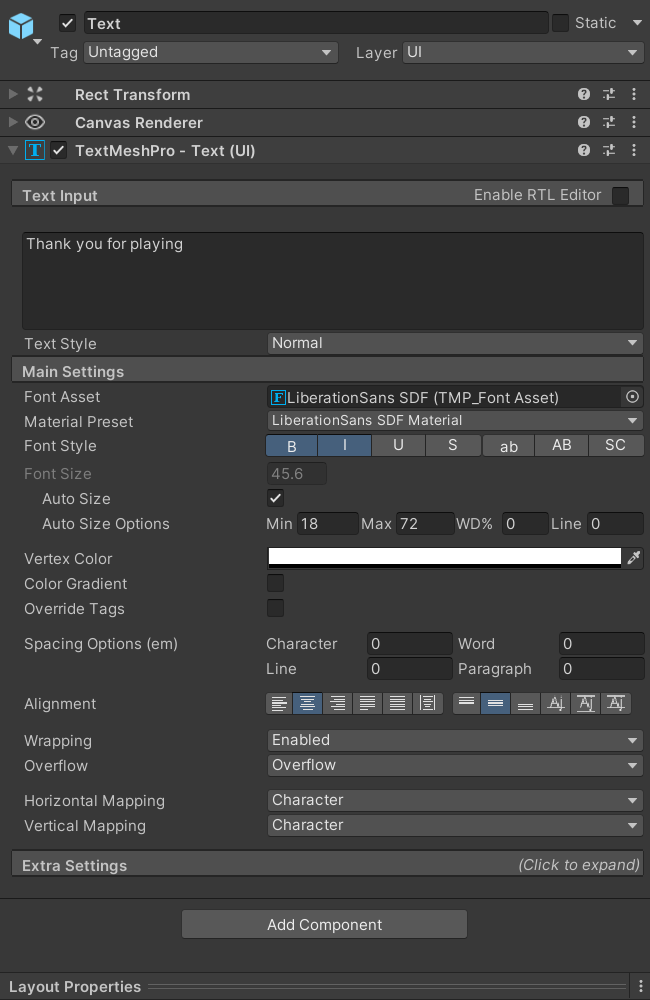The image size is (650, 1000).
Task: Open Rect Transform preset selector
Action: [x=609, y=94]
